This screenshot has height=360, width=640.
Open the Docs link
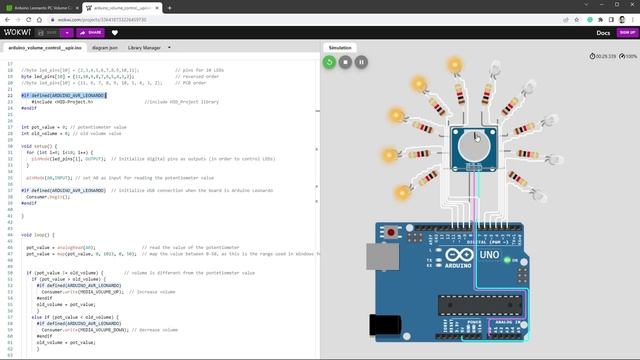point(603,33)
